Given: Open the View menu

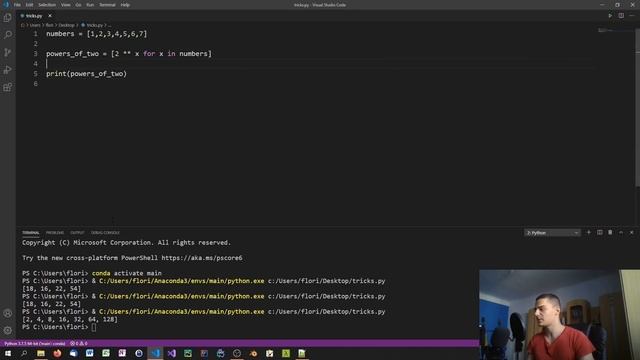Looking at the screenshot, I should (66, 5).
